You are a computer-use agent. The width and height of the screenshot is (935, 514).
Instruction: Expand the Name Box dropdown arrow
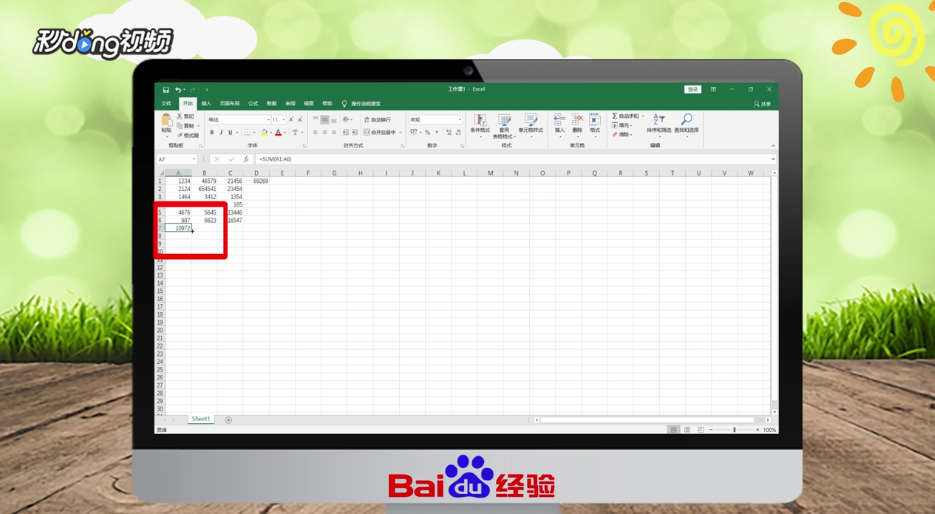[x=194, y=159]
